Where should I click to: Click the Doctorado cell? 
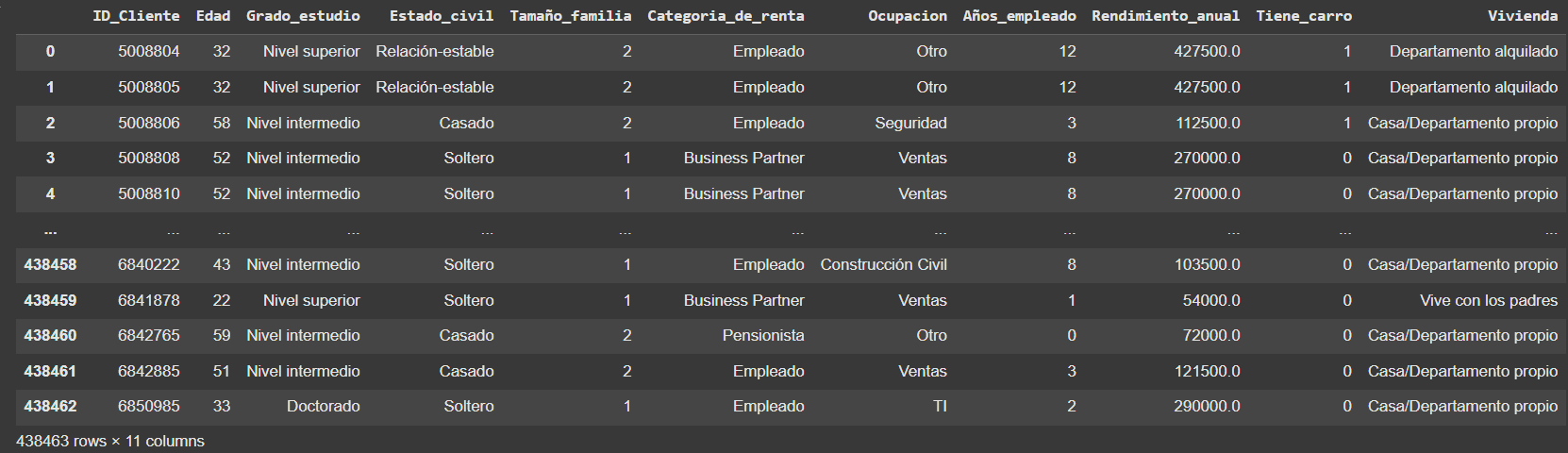(324, 407)
